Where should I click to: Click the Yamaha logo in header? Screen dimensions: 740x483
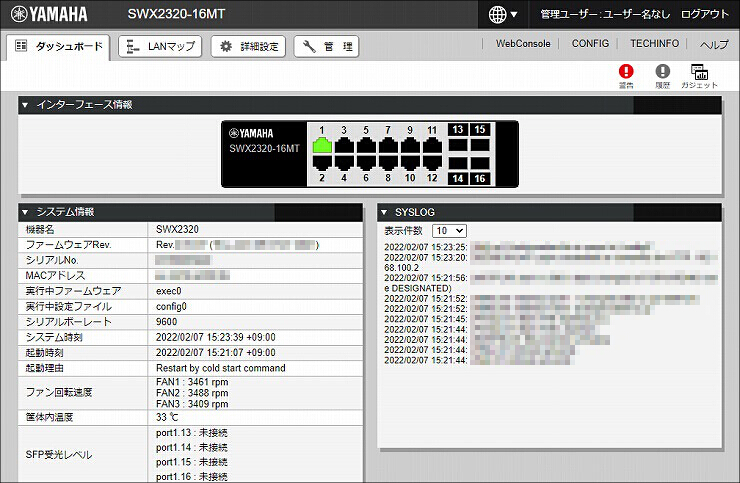[x=49, y=14]
